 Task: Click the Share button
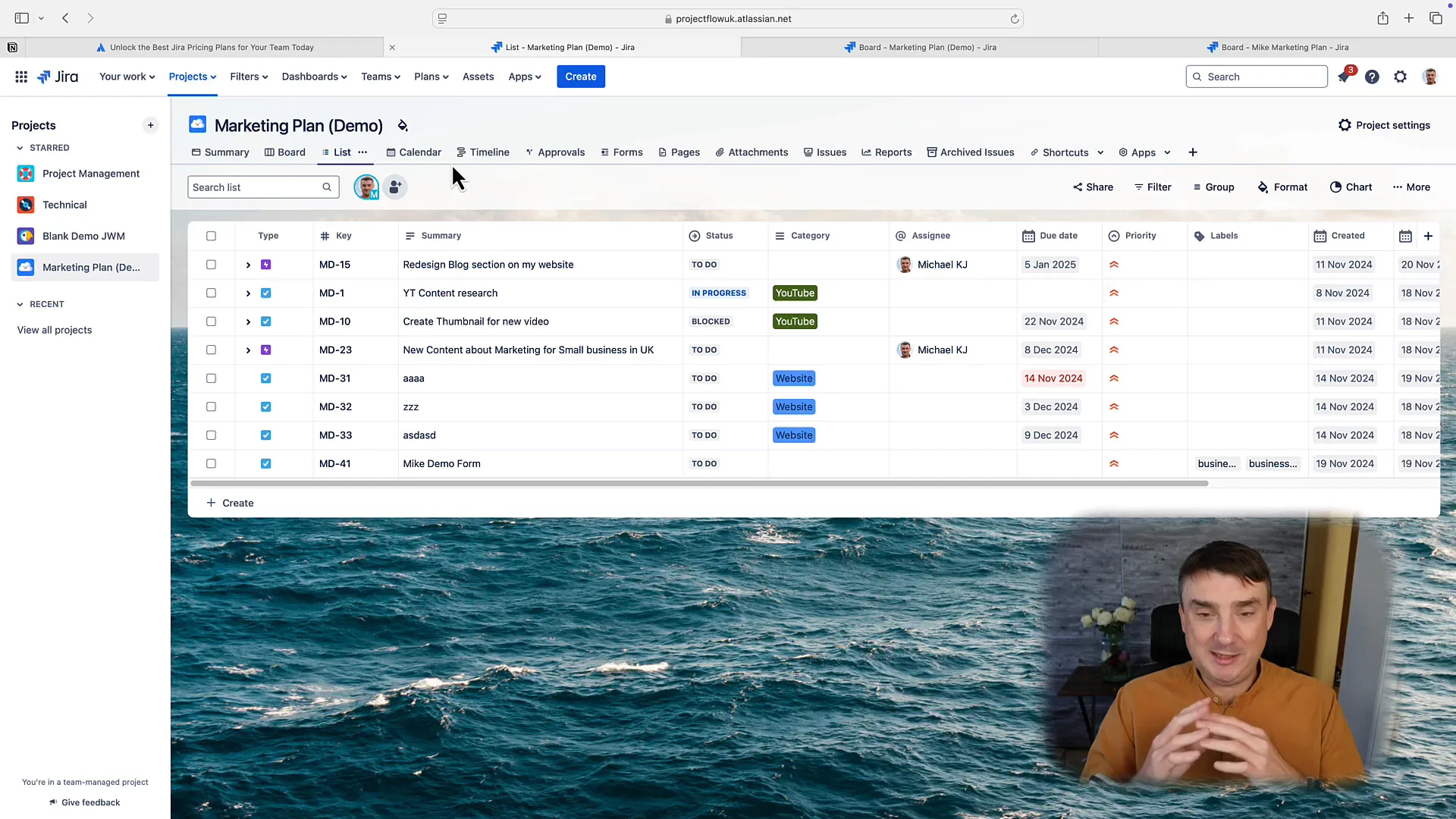(x=1093, y=187)
